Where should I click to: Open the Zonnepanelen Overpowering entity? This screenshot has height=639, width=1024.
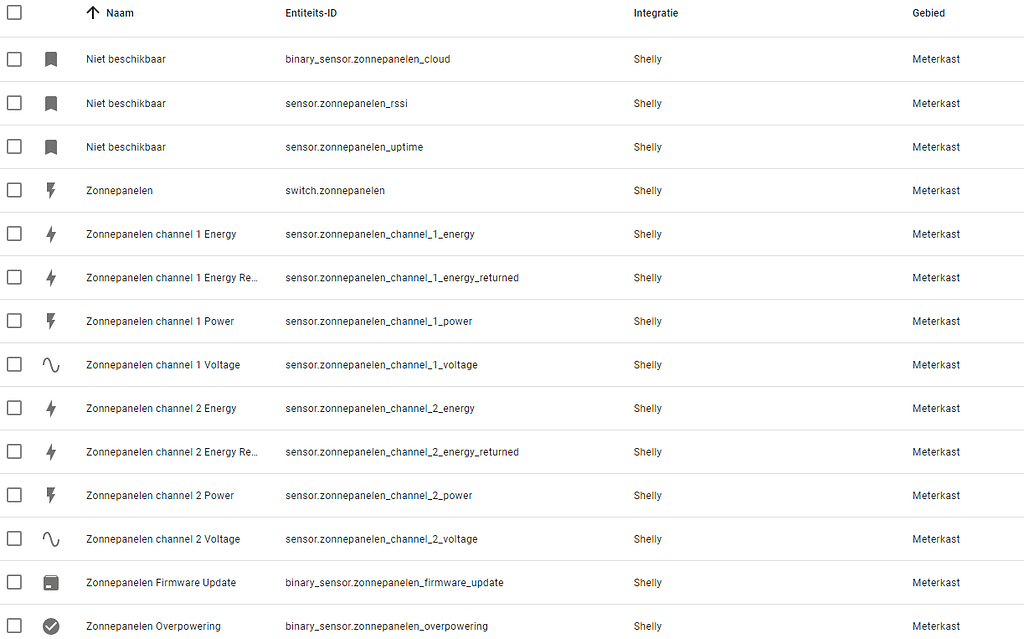coord(153,626)
